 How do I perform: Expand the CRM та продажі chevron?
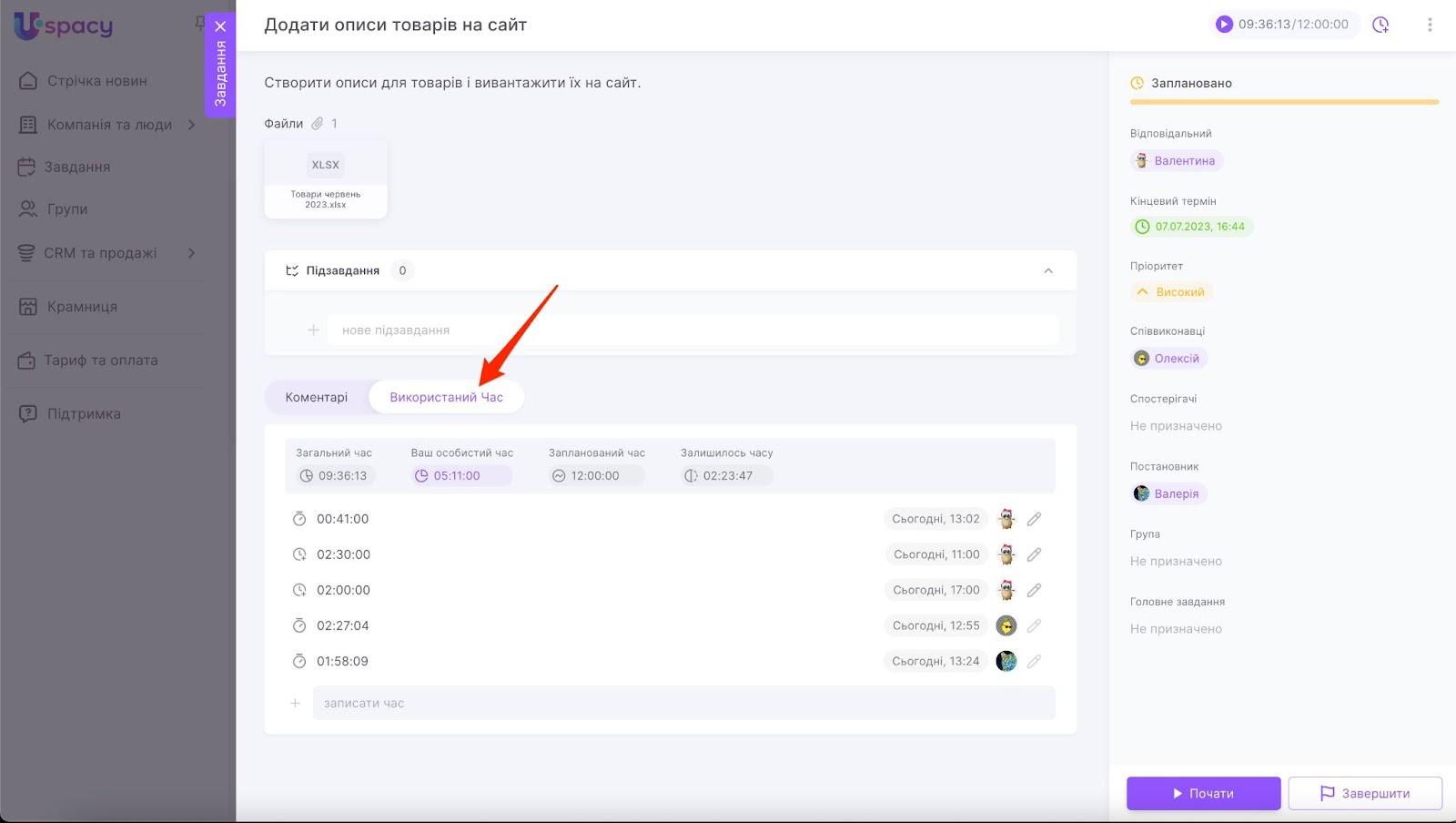(x=191, y=253)
